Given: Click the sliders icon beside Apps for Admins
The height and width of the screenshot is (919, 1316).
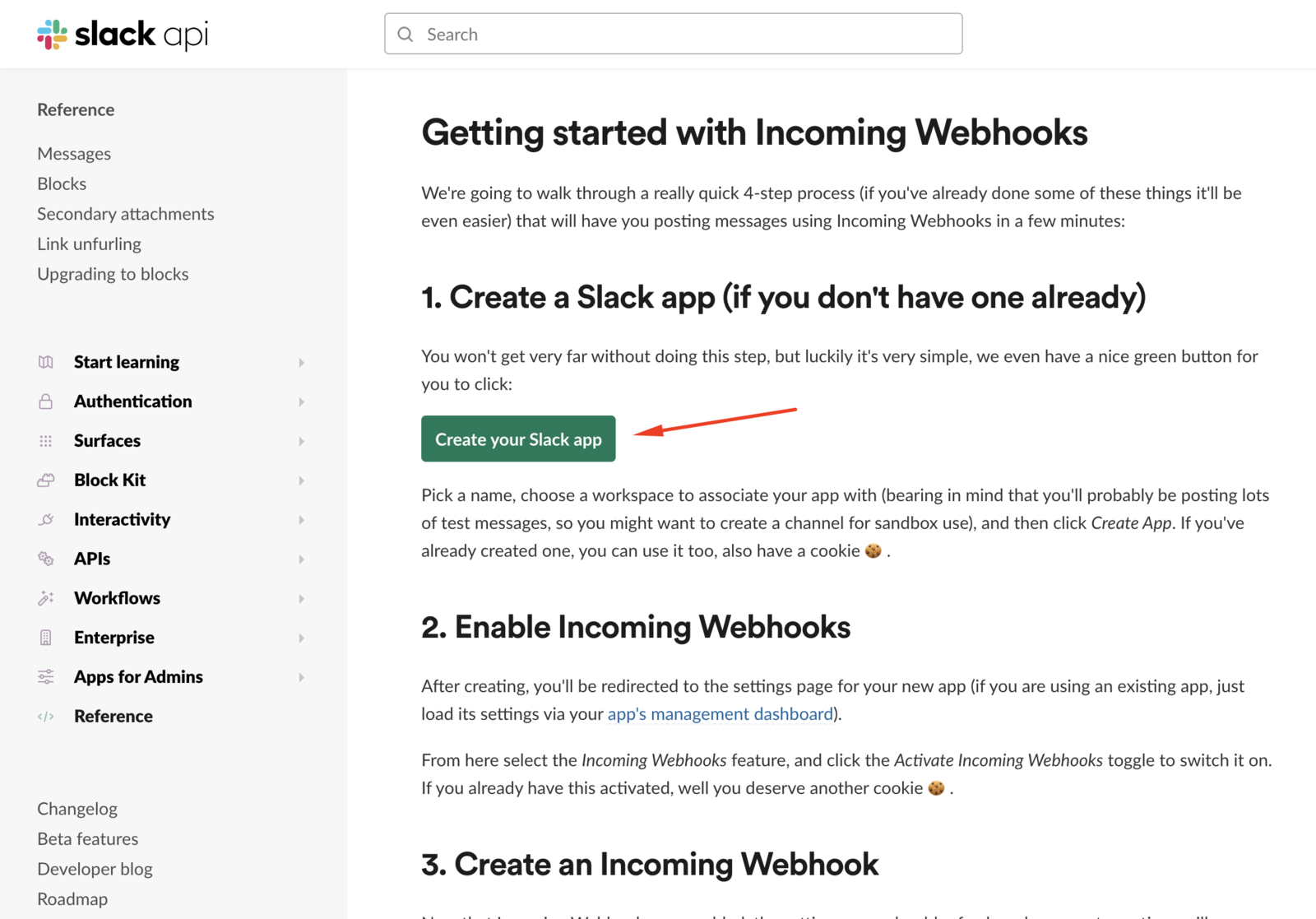Looking at the screenshot, I should [x=46, y=677].
